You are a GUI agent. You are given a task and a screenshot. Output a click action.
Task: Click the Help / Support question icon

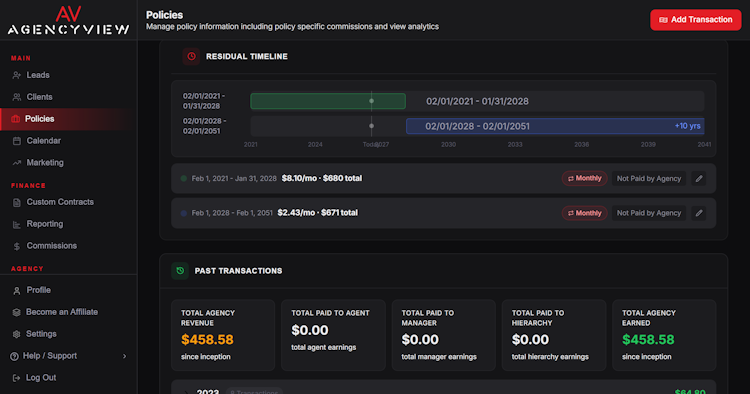pyautogui.click(x=14, y=356)
